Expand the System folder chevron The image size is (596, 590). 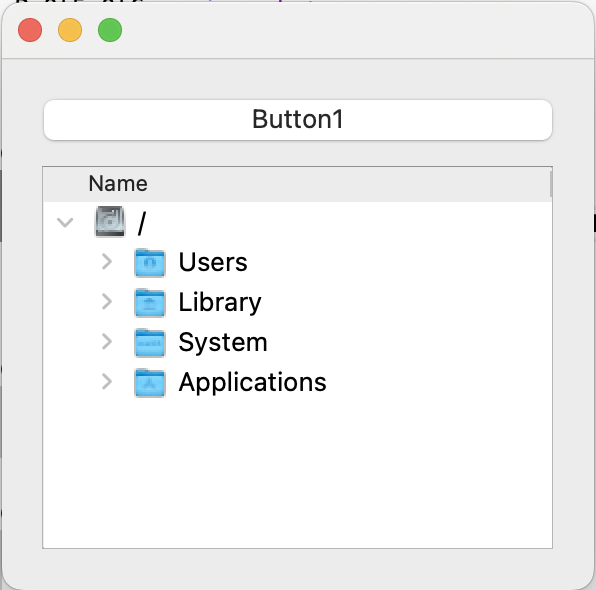coord(107,341)
